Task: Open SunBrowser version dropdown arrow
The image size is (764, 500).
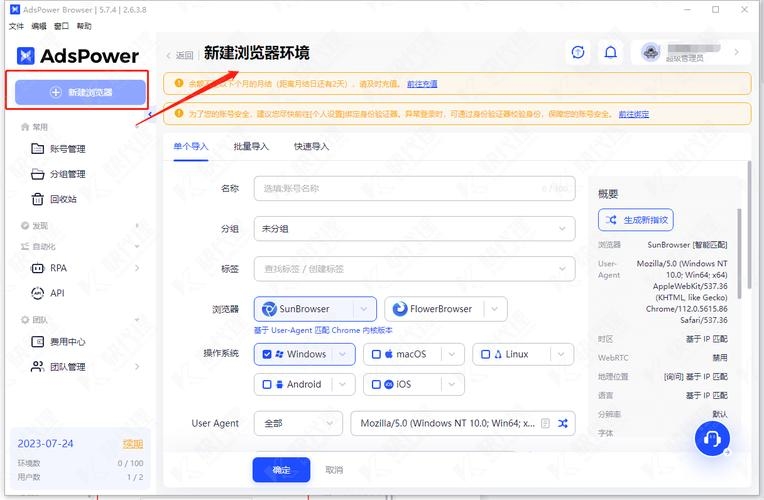Action: (364, 309)
